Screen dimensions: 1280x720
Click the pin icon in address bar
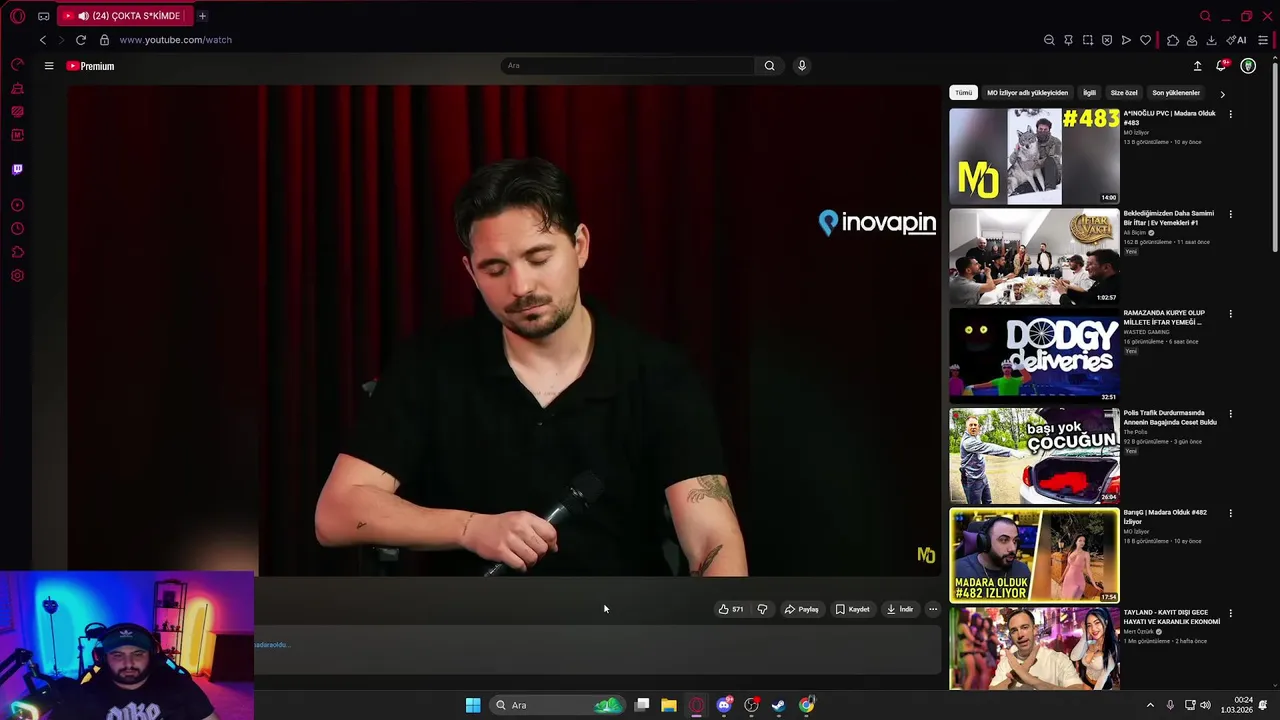pos(1068,40)
